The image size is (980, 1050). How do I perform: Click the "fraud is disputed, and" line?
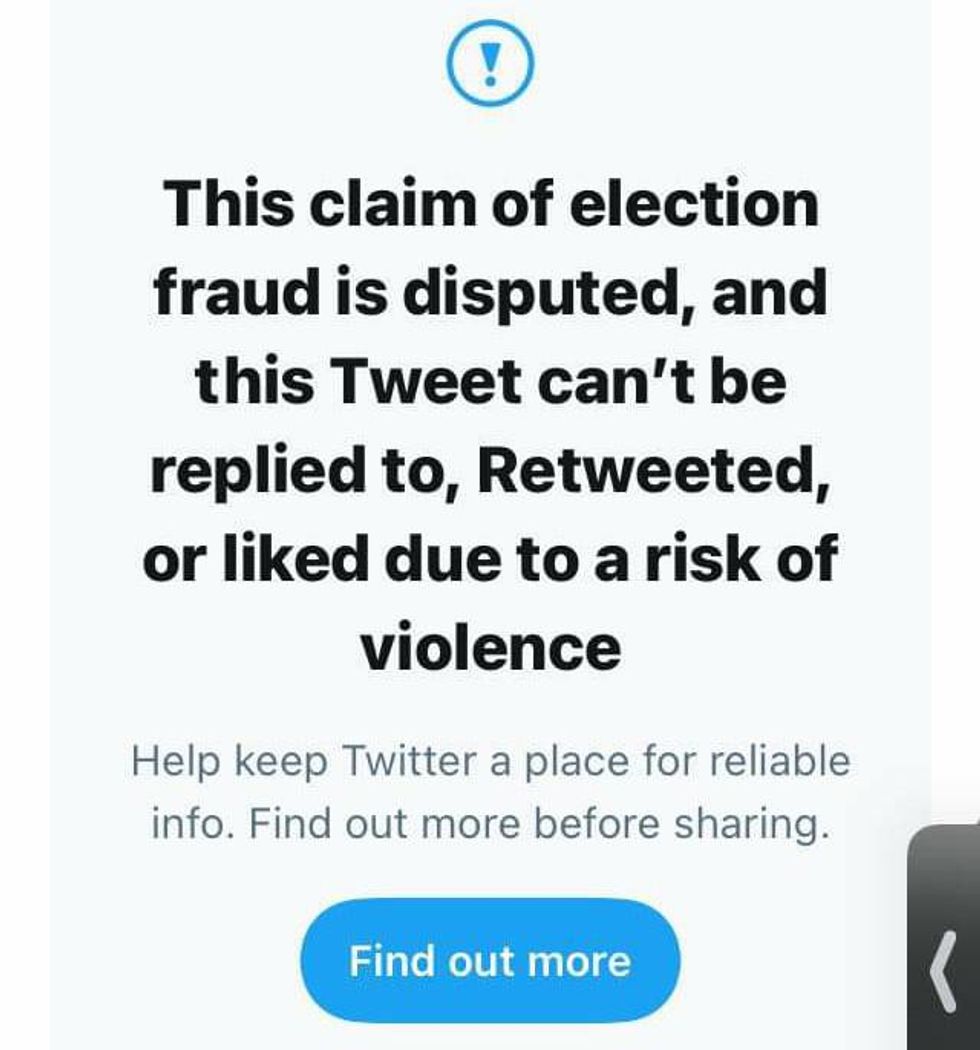pos(490,292)
